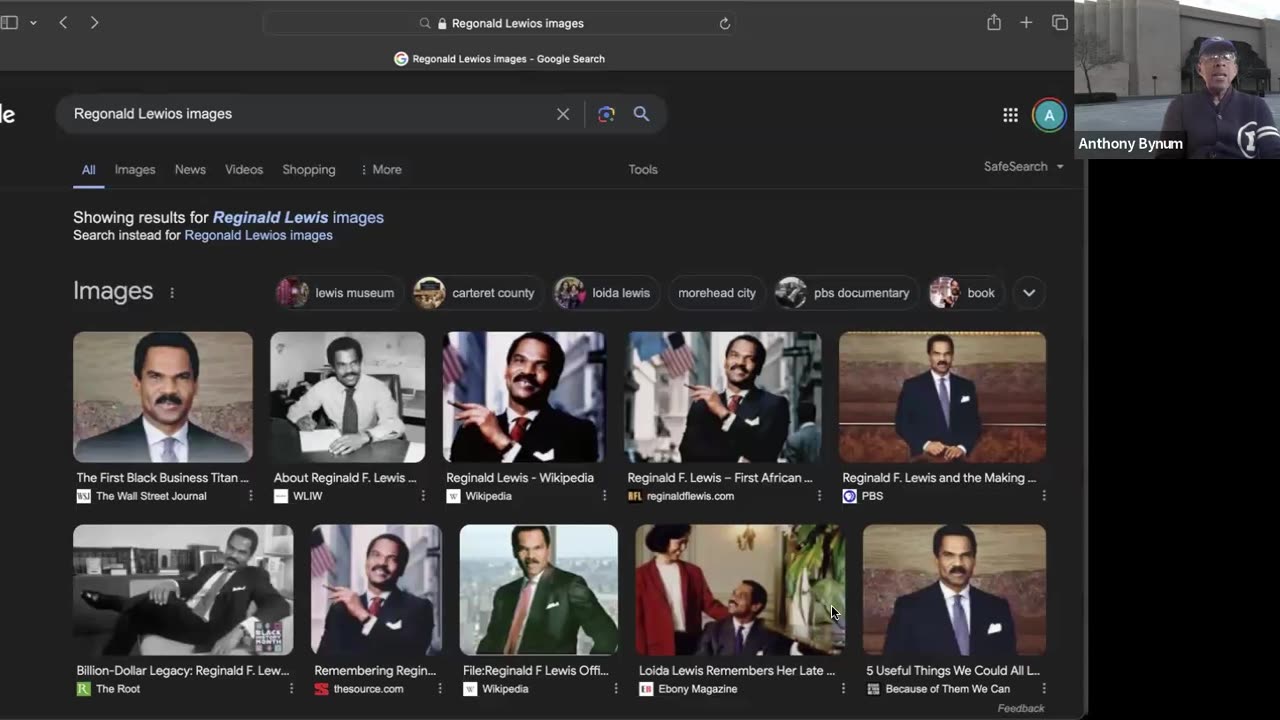Open options menu for WLIW result
This screenshot has width=1280, height=720.
[423, 496]
